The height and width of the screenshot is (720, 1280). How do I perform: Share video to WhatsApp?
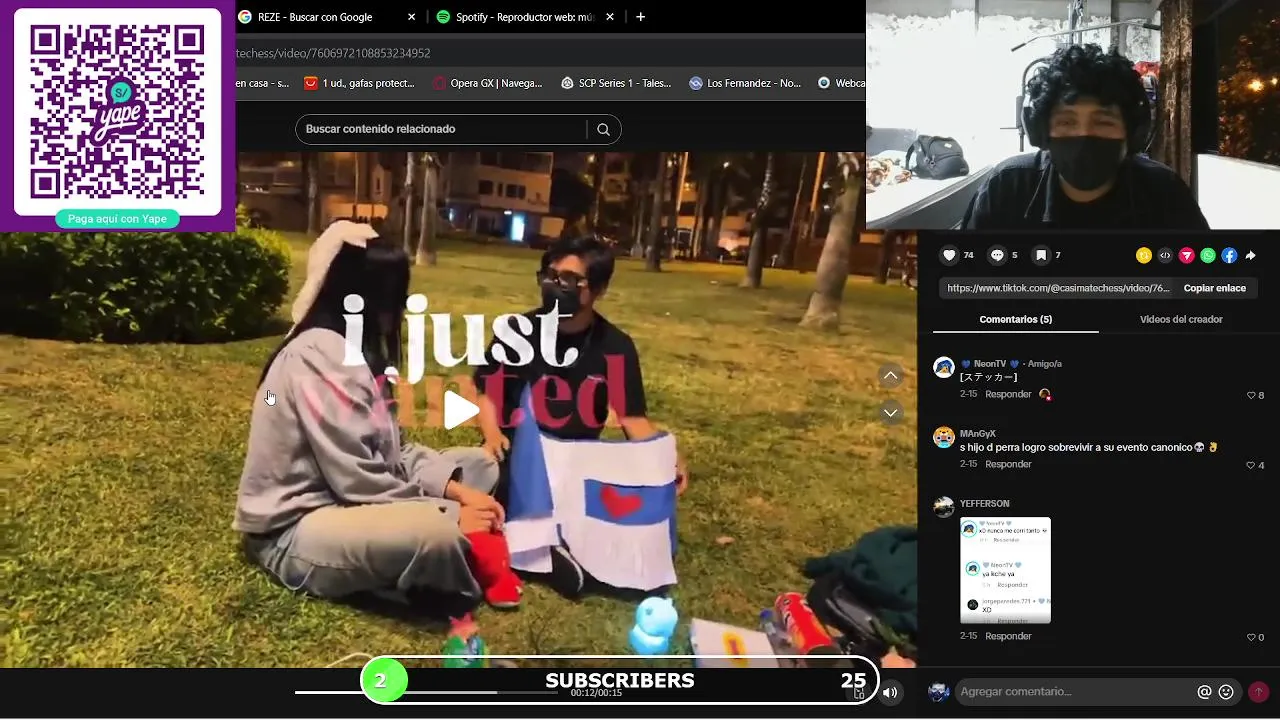1208,256
